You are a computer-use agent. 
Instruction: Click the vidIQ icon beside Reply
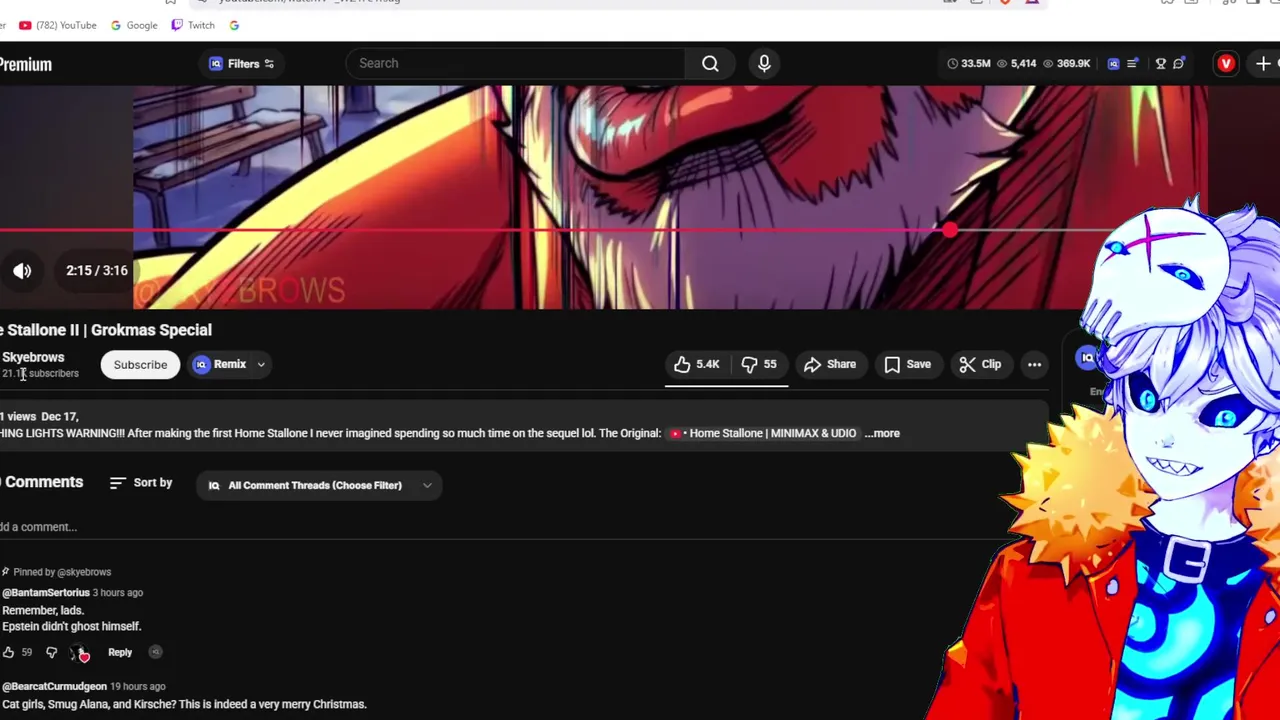(x=155, y=652)
